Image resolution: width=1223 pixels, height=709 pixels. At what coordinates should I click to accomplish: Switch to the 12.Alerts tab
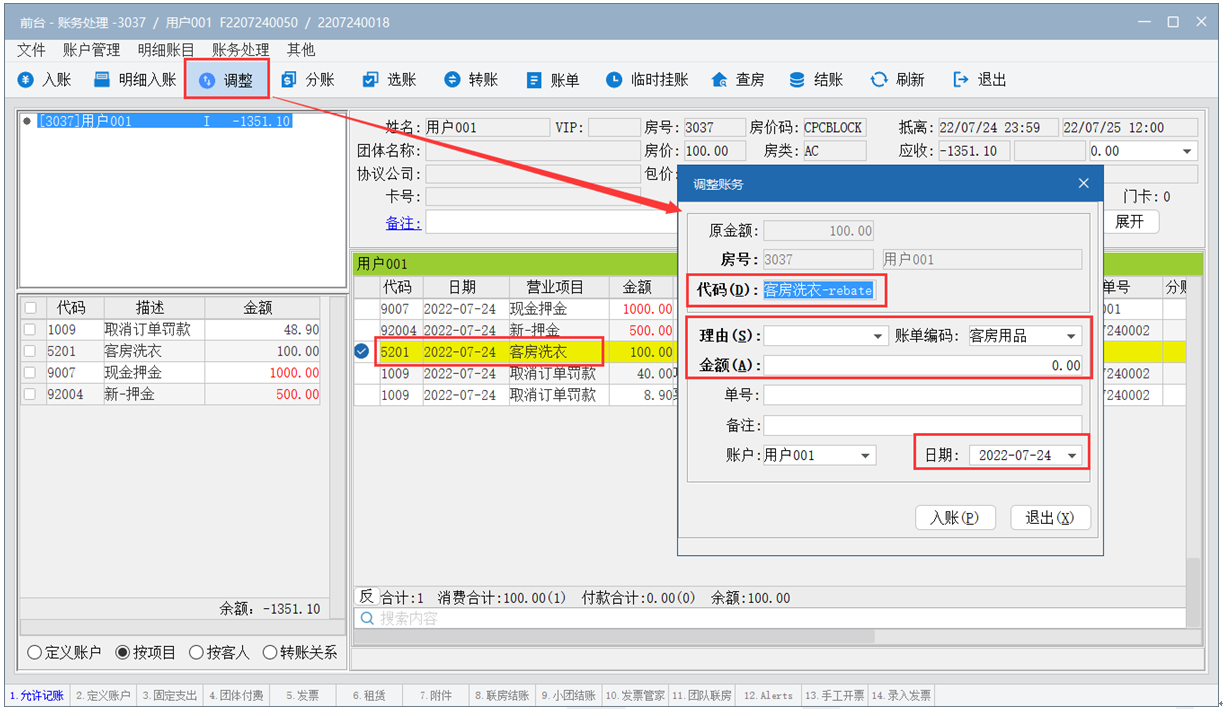click(x=769, y=695)
